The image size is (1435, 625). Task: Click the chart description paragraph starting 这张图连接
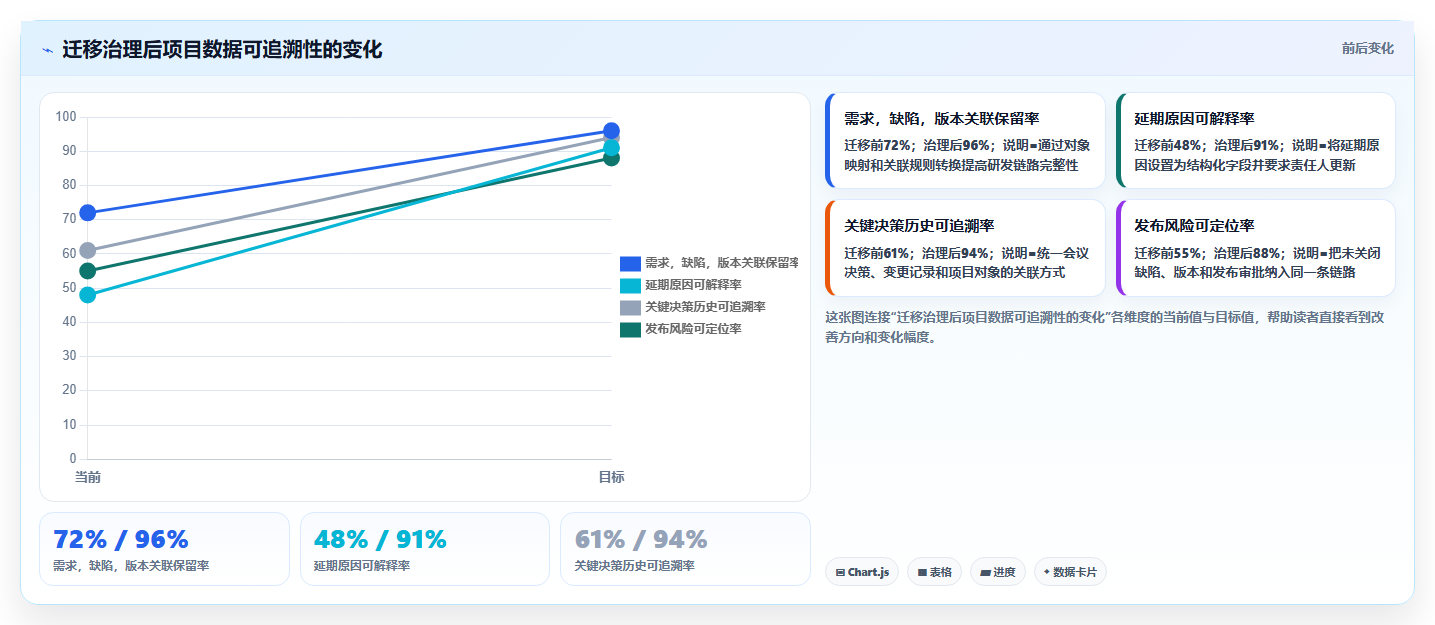tap(1105, 327)
